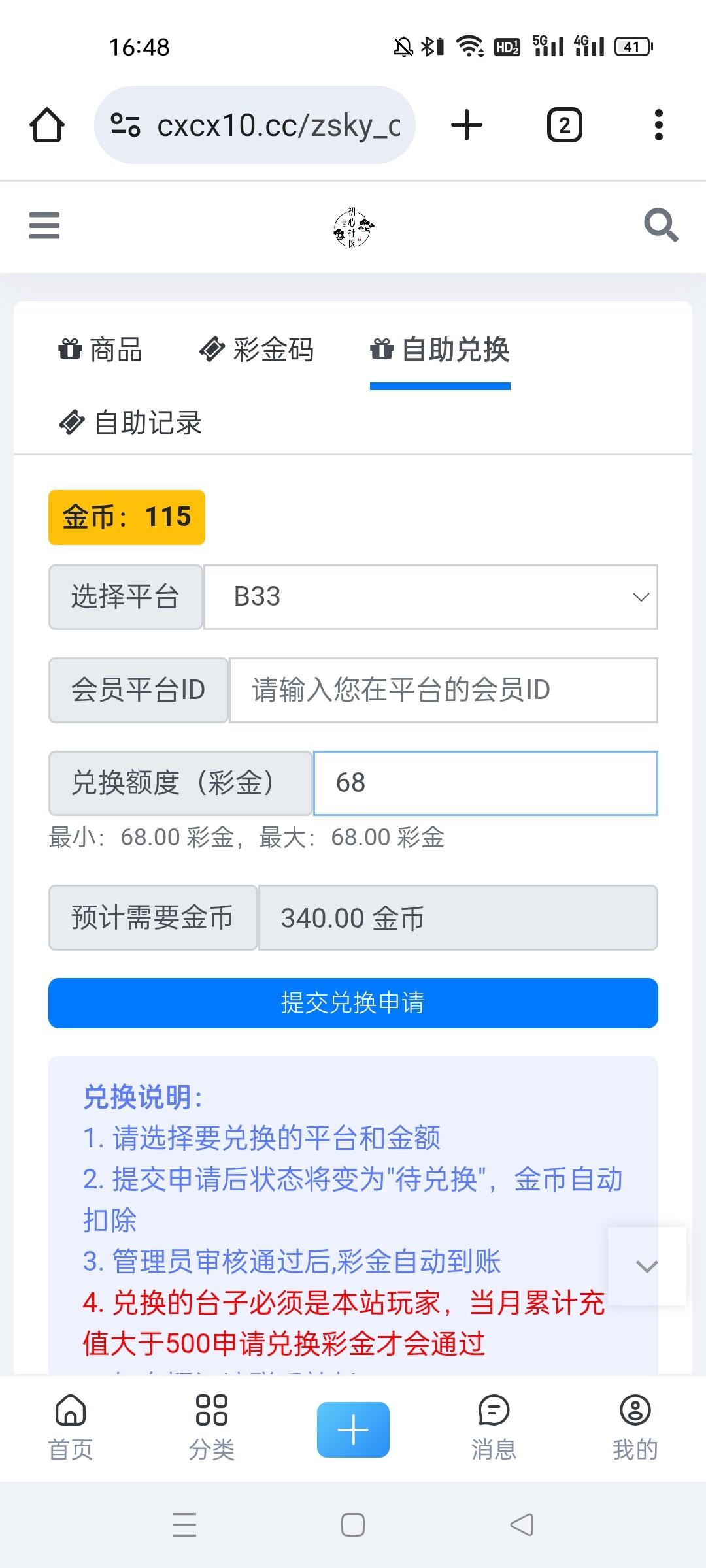Screen dimensions: 706x1568
Task: Switch to the 商品 tab
Action: pos(101,350)
